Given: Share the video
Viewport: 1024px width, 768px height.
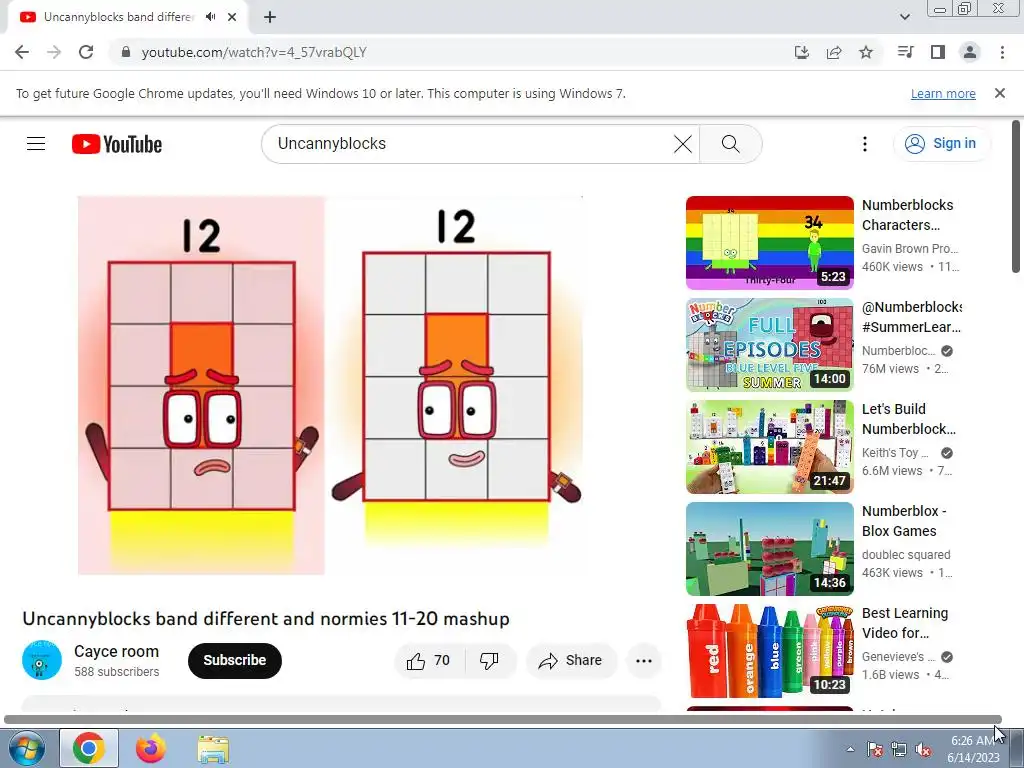Looking at the screenshot, I should (570, 661).
